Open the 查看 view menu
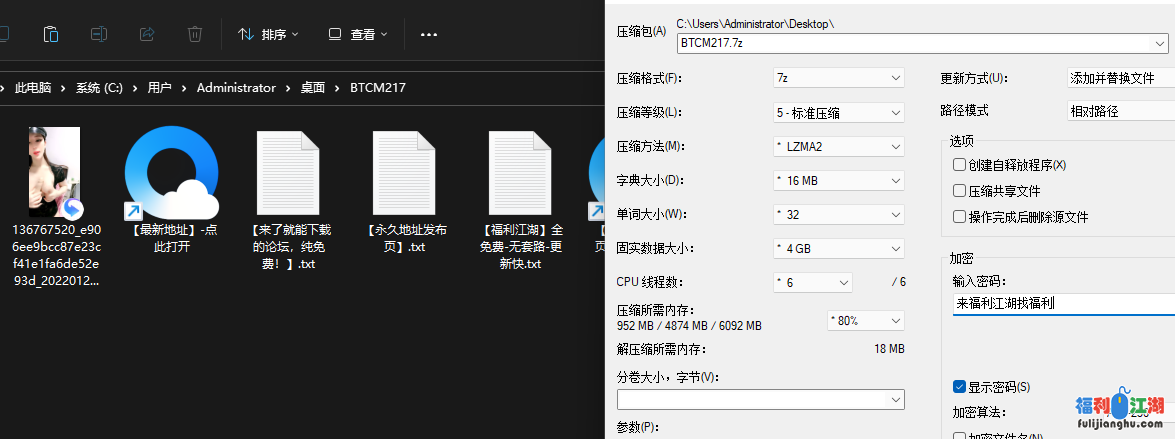The width and height of the screenshot is (1175, 439). point(355,34)
